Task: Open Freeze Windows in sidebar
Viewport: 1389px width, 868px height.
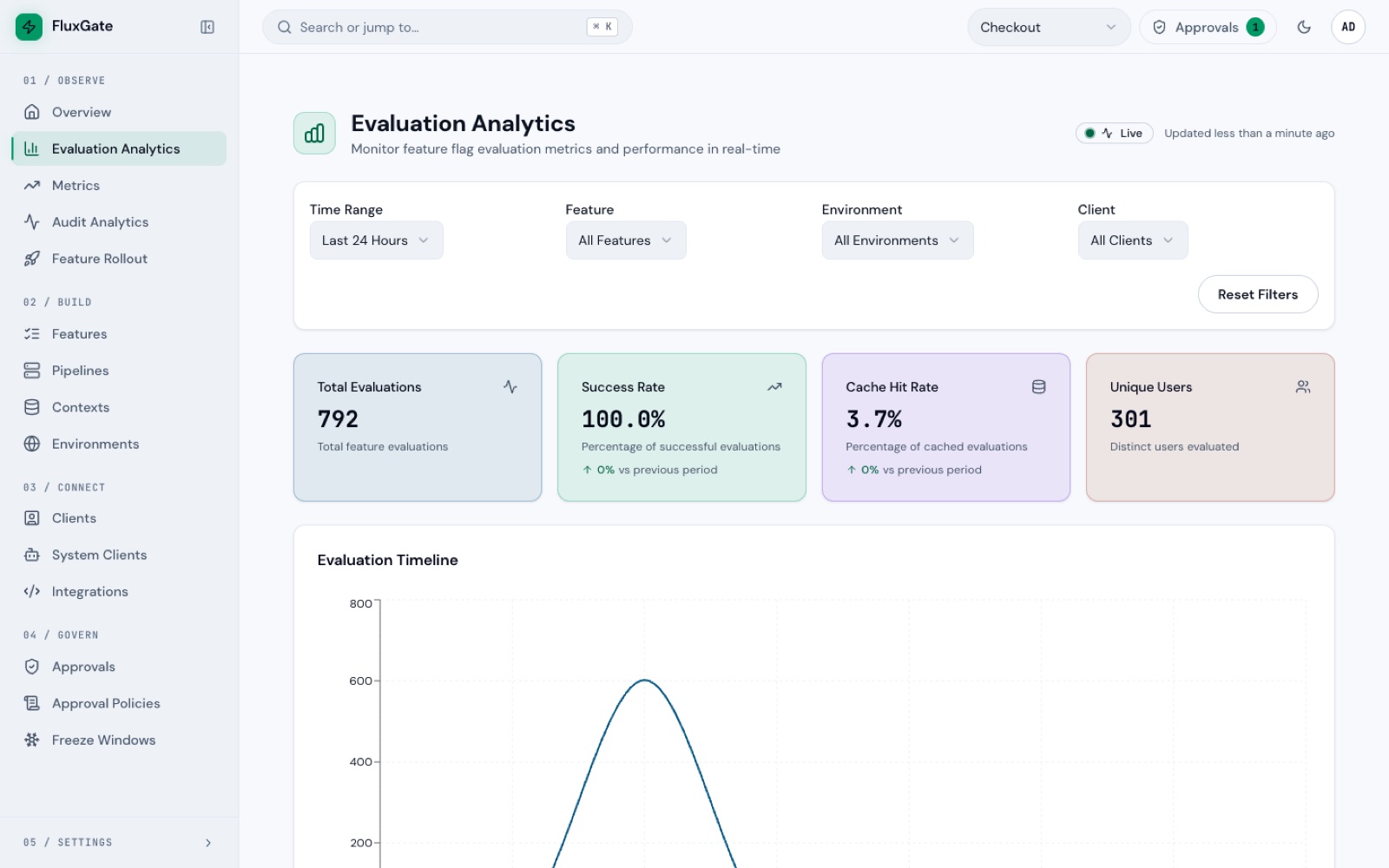Action: (119, 740)
